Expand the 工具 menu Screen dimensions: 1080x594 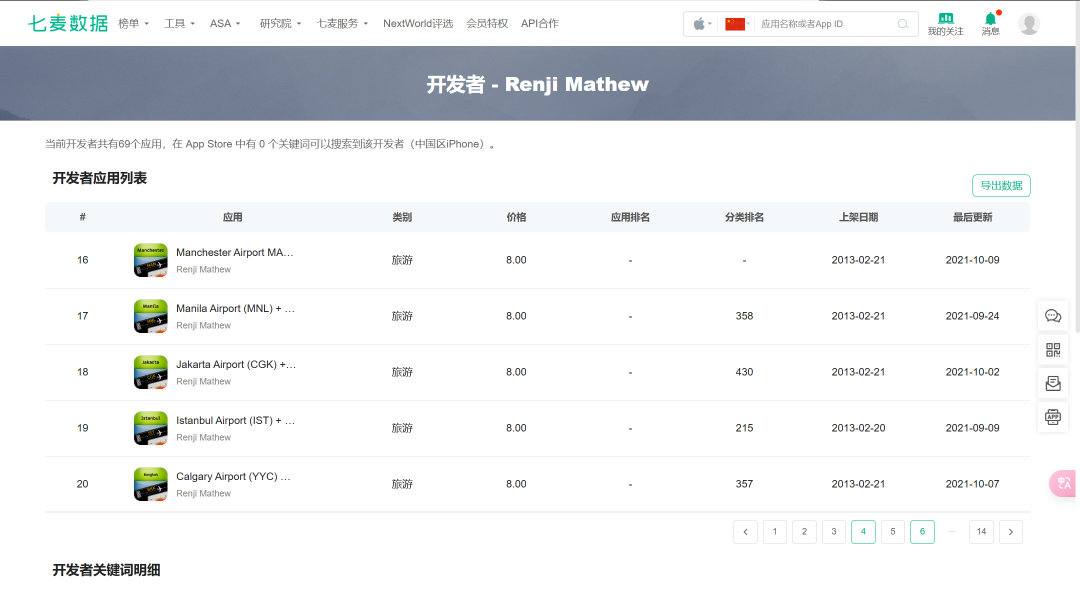click(x=179, y=23)
